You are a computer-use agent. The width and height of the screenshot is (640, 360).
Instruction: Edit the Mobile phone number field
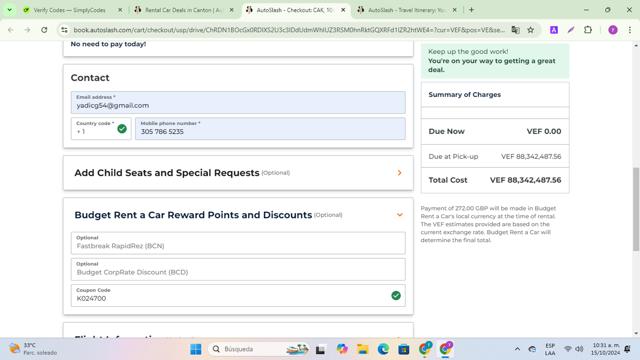click(270, 129)
